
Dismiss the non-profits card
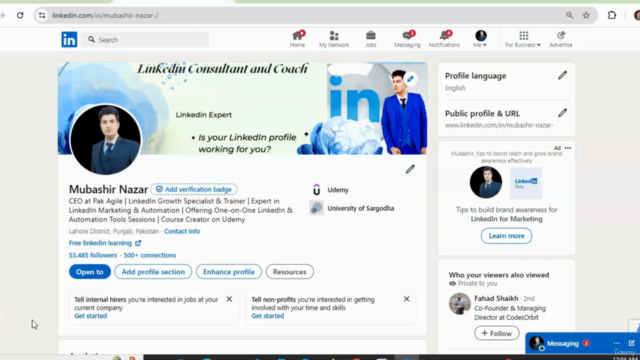point(407,299)
